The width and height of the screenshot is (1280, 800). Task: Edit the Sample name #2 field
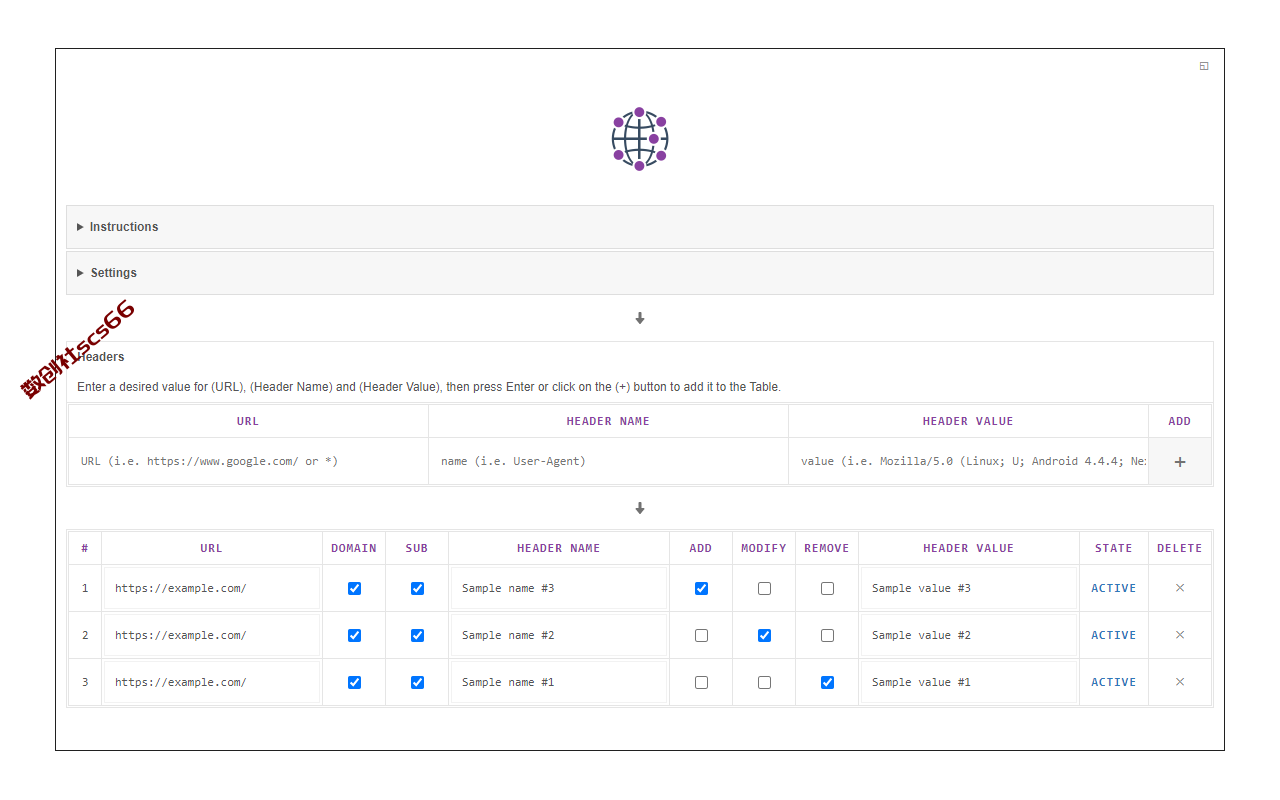coord(559,635)
